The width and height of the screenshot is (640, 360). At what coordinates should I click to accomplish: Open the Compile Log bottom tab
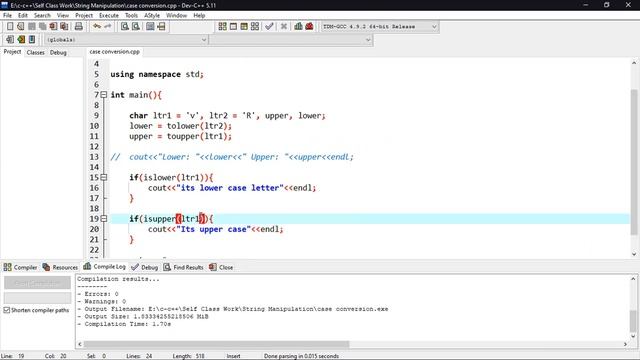(x=104, y=267)
